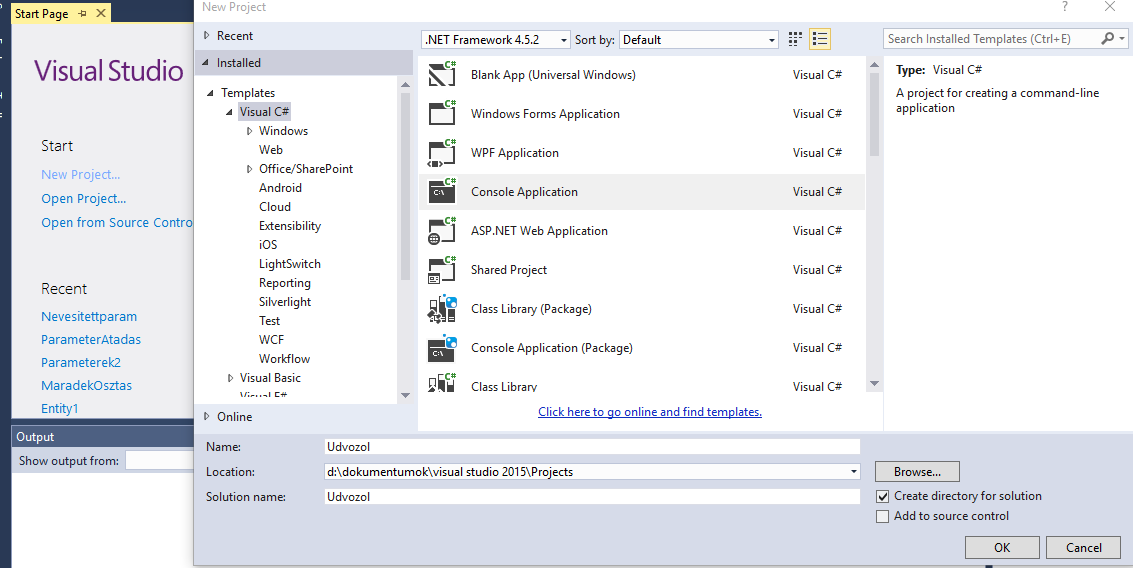Screen dimensions: 1133x568
Task: Click the template list scroll down arrow
Action: (x=874, y=384)
